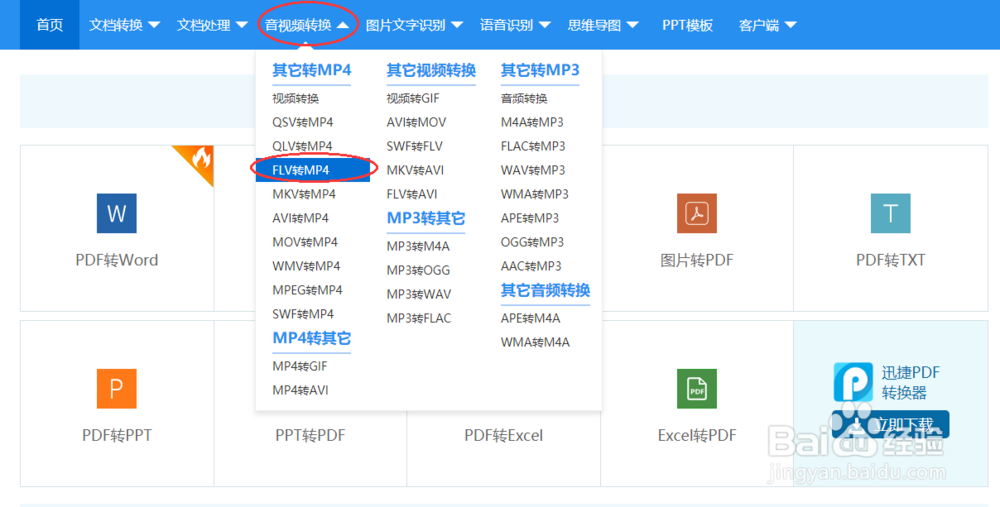Click the 其它转MP4 category heading
Screen dimensions: 1000x507
coord(312,70)
